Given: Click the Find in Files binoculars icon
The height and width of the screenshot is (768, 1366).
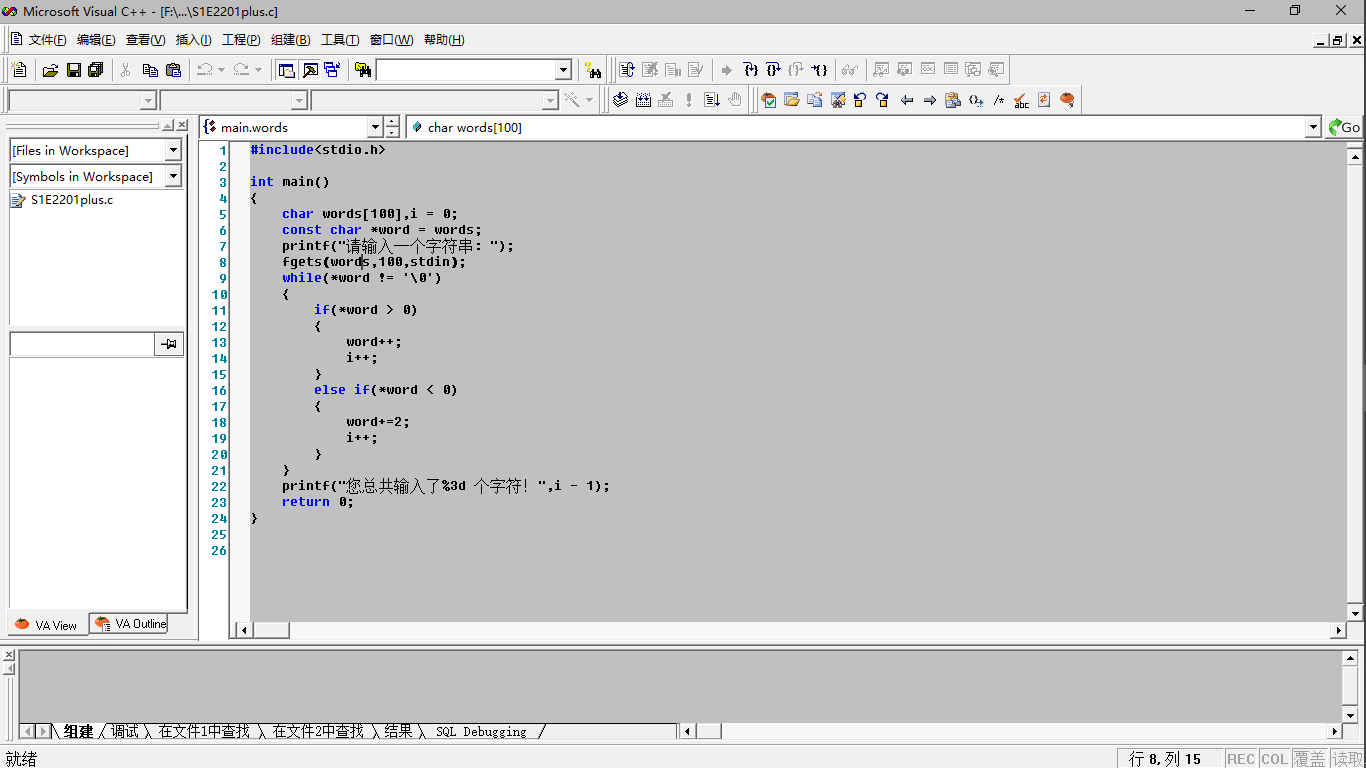Looking at the screenshot, I should [x=362, y=70].
